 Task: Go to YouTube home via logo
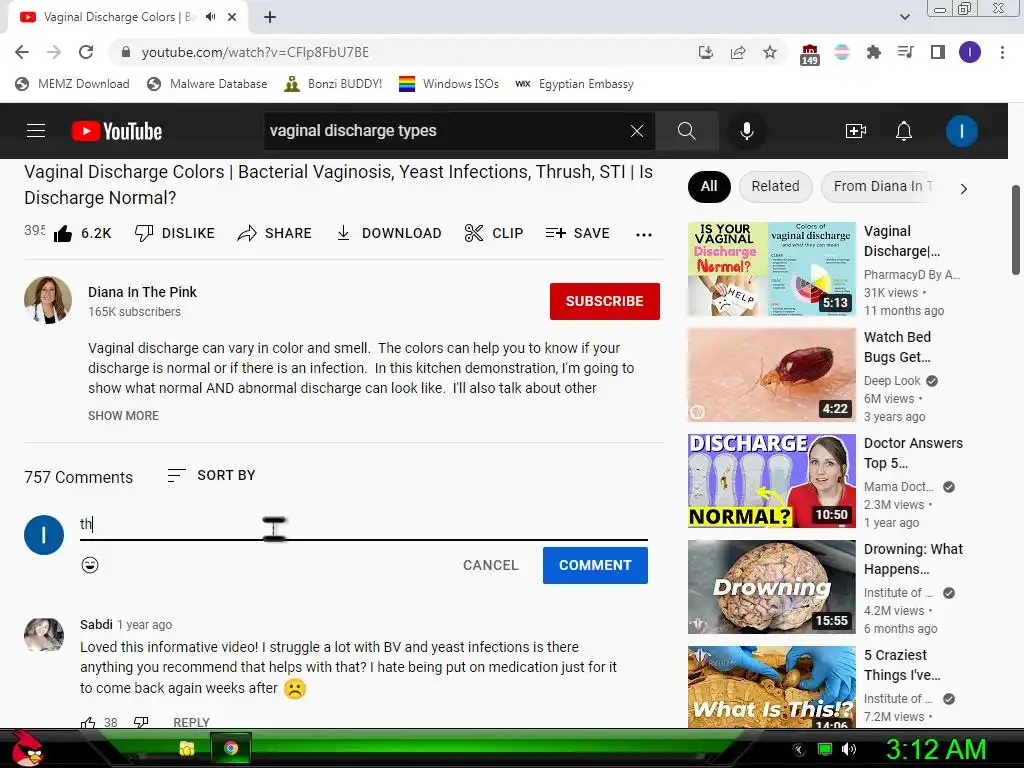coord(117,131)
